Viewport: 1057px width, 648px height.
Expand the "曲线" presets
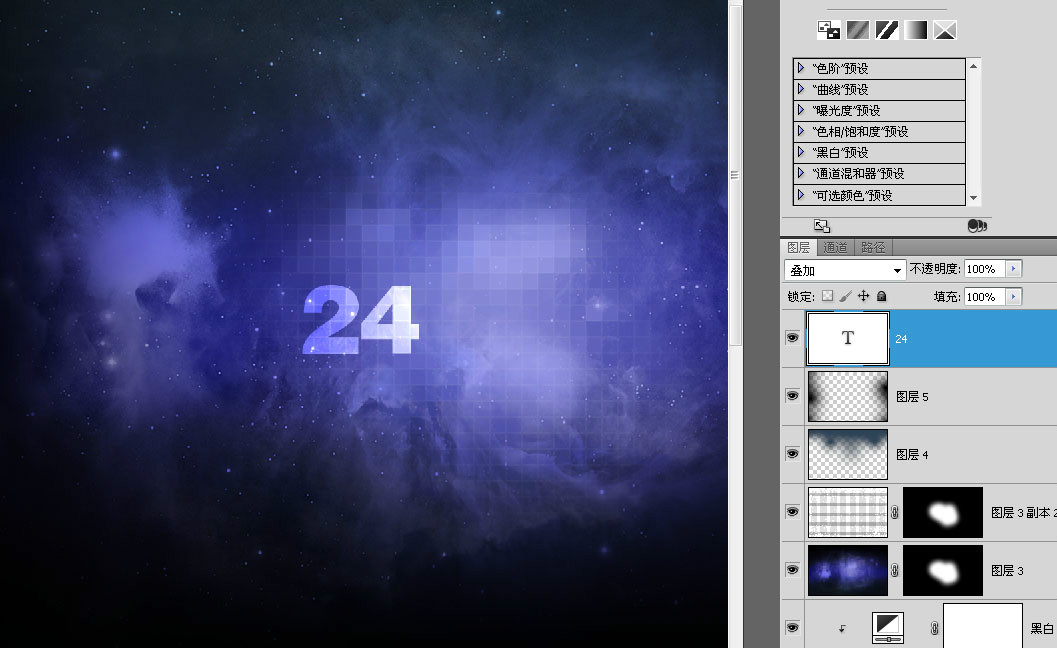click(x=801, y=89)
